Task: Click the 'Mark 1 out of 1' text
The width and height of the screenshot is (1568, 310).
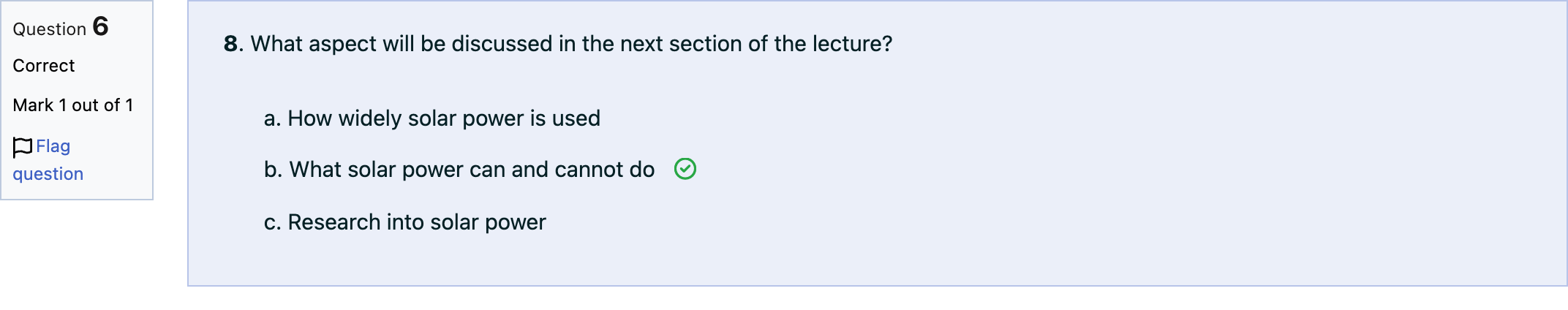Action: coord(73,105)
